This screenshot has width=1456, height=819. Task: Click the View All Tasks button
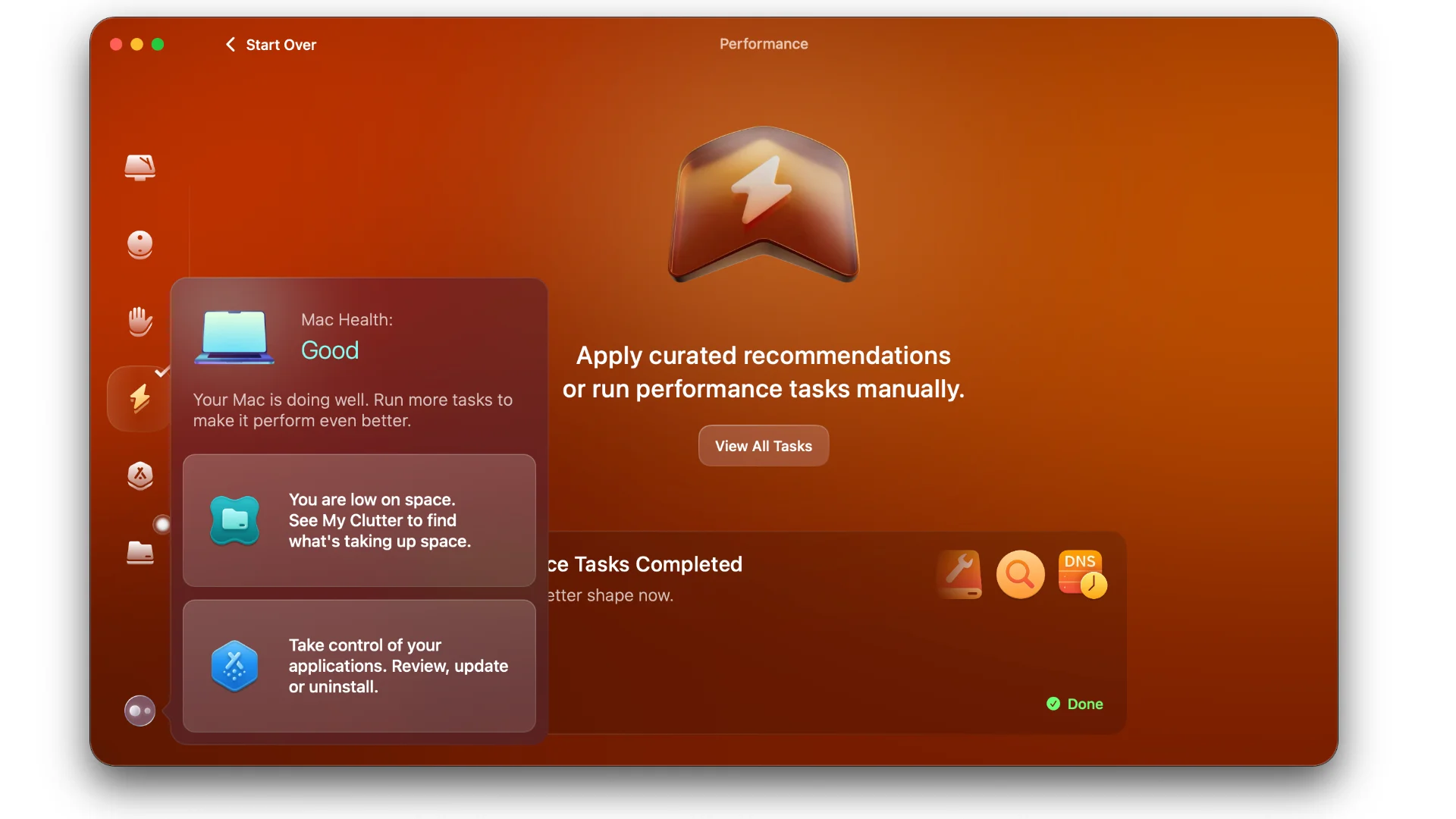tap(764, 446)
